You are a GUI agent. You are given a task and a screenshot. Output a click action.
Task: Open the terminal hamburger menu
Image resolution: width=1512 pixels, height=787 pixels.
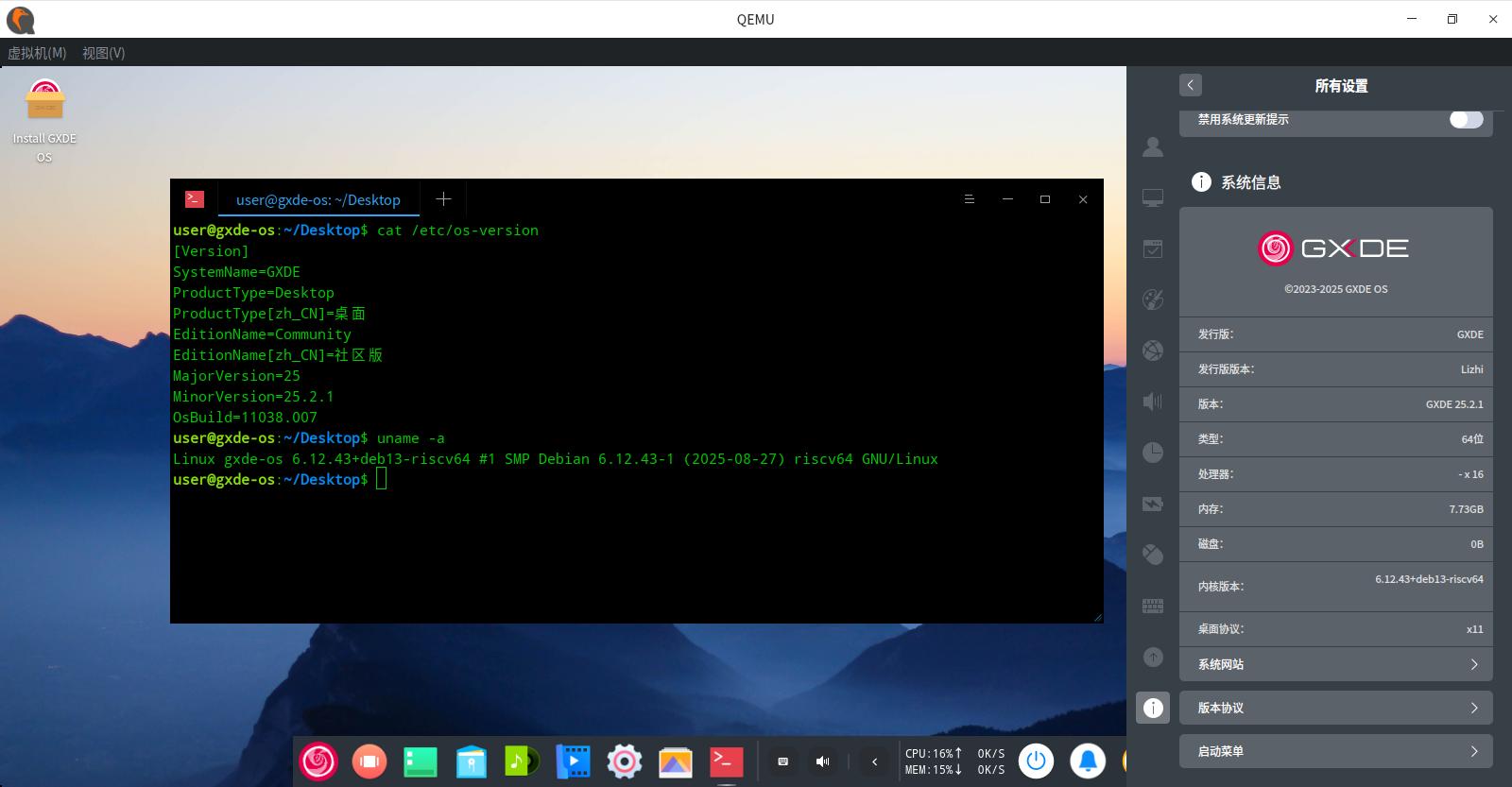pos(970,199)
